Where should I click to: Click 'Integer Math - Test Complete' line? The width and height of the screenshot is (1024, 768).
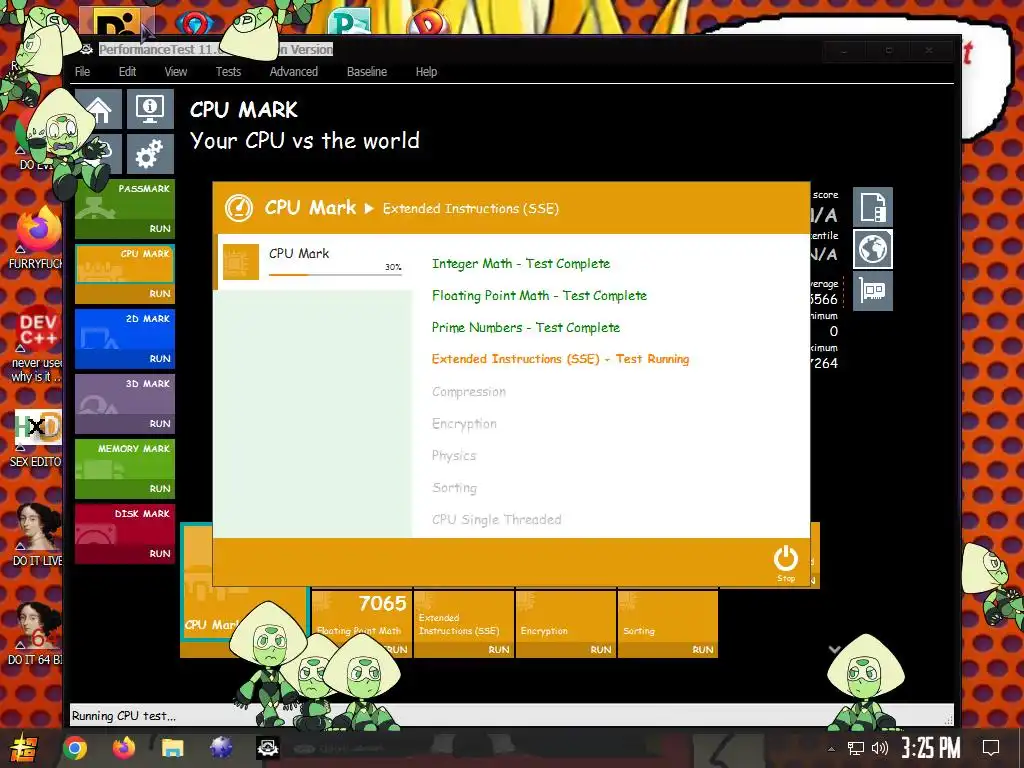click(520, 264)
